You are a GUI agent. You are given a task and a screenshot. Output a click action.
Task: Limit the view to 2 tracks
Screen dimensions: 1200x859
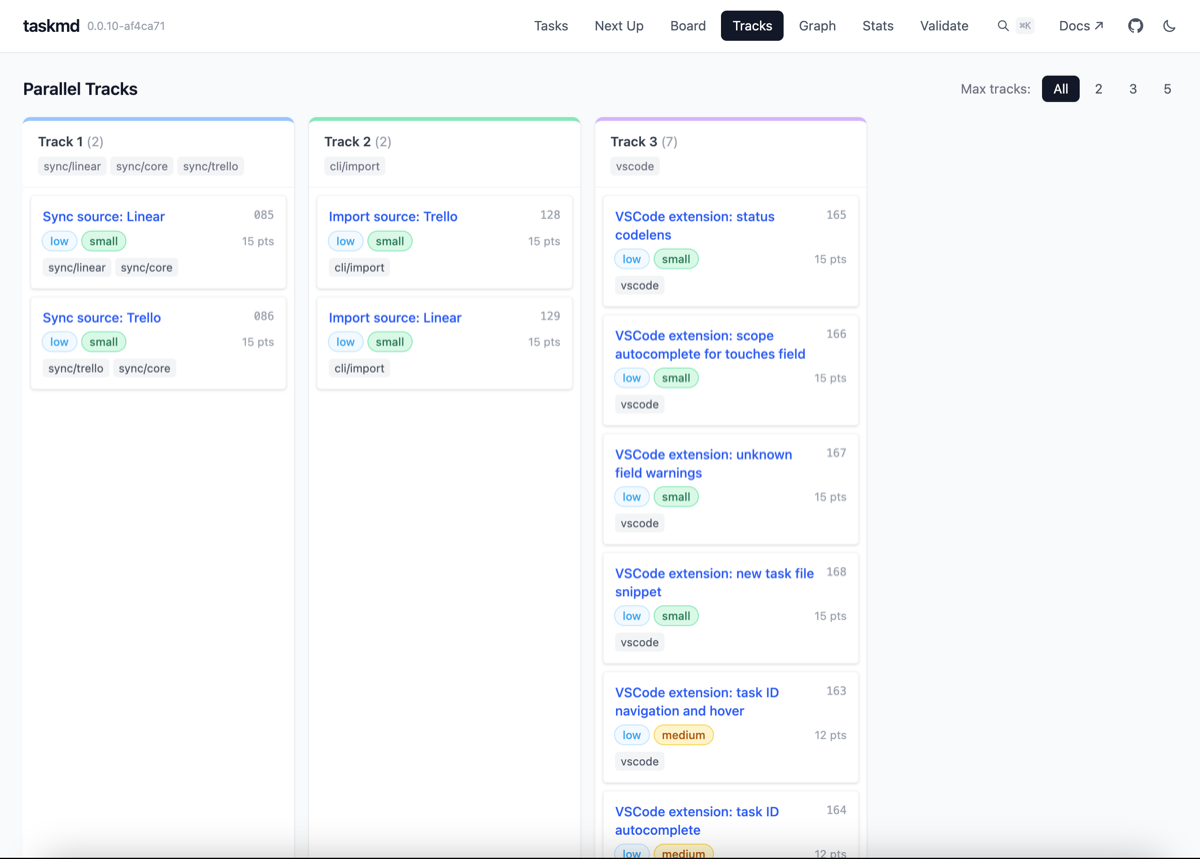1098,88
